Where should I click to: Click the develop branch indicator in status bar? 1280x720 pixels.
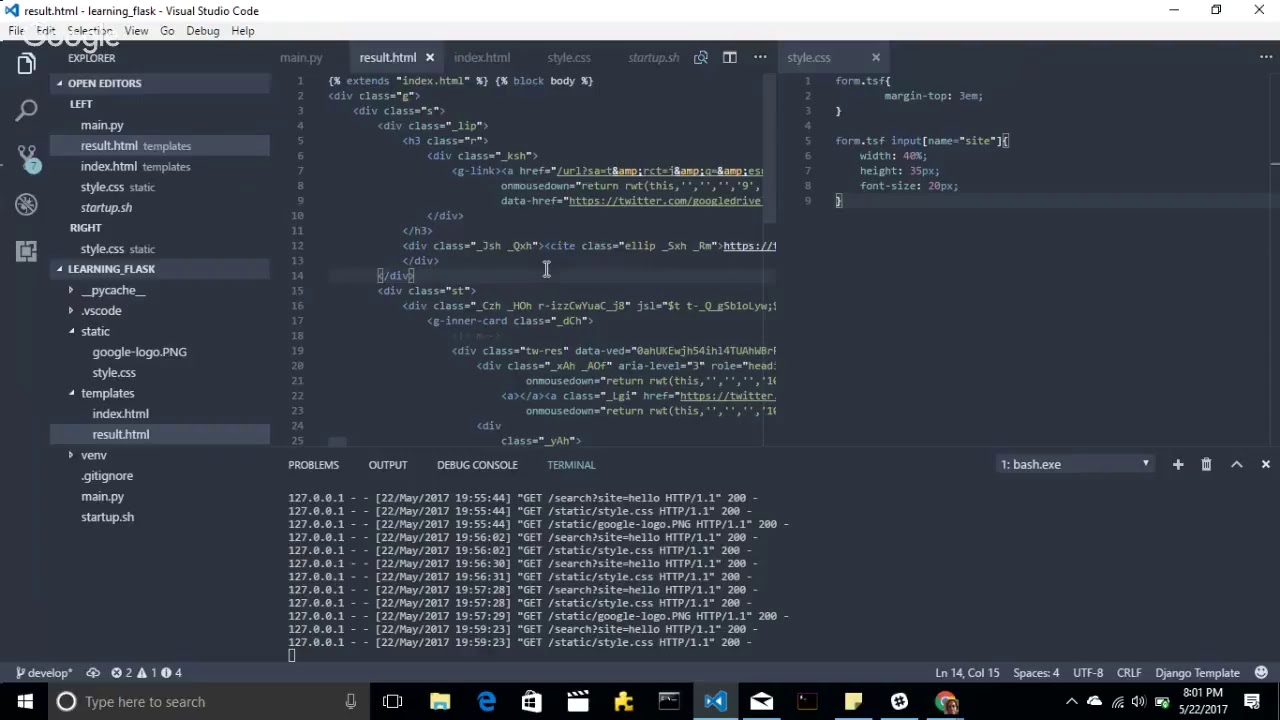click(44, 673)
